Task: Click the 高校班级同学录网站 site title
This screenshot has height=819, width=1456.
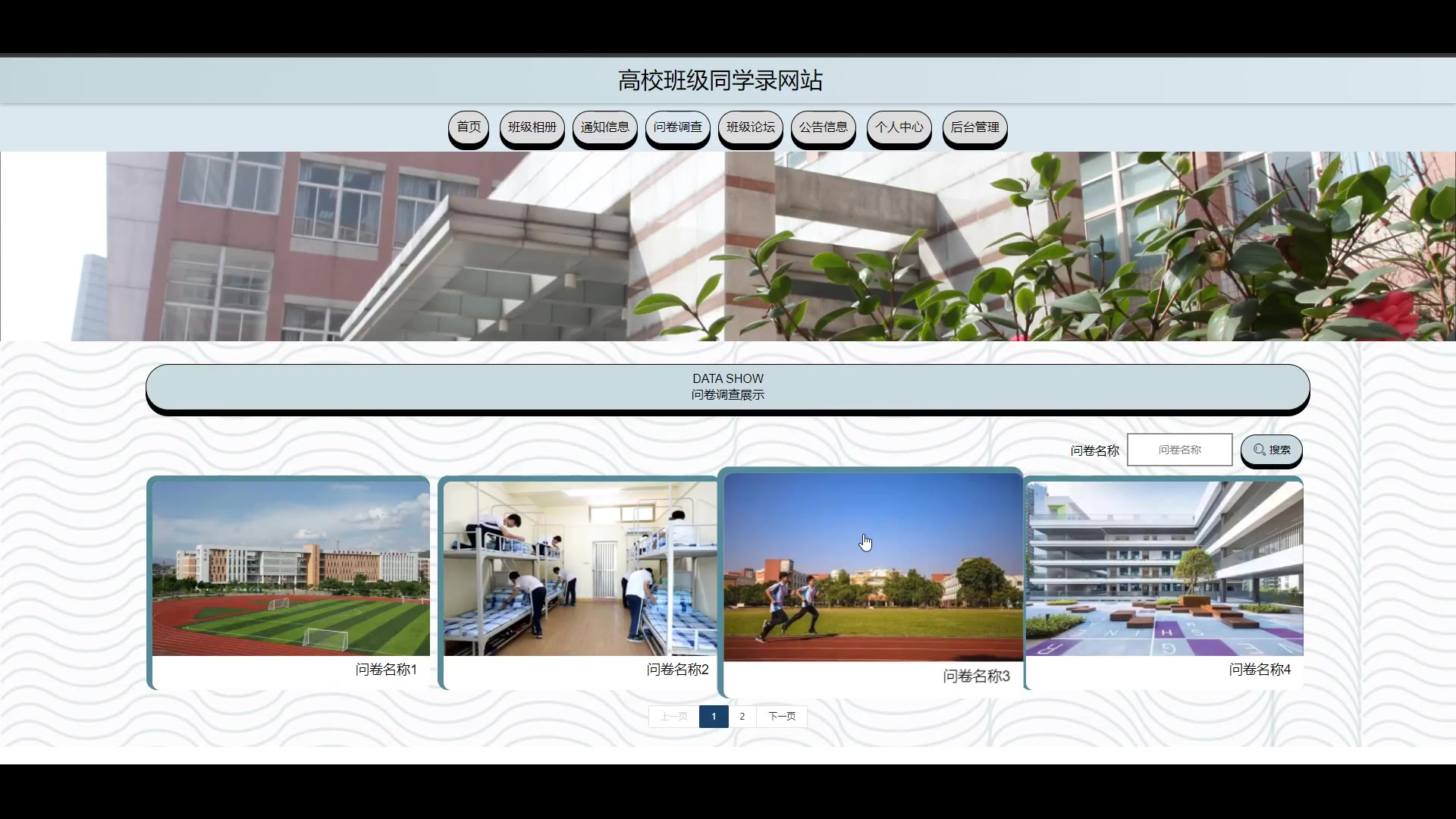Action: 720,80
